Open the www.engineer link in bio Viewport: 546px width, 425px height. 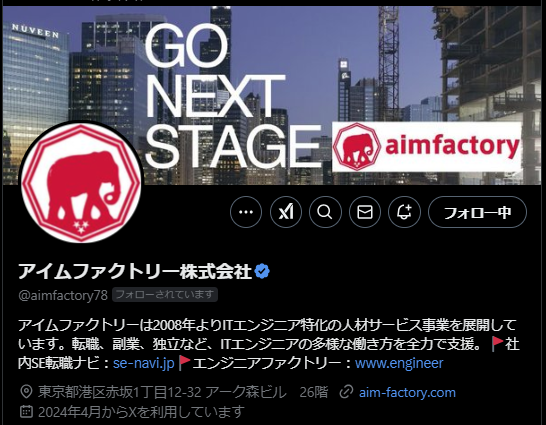399,363
